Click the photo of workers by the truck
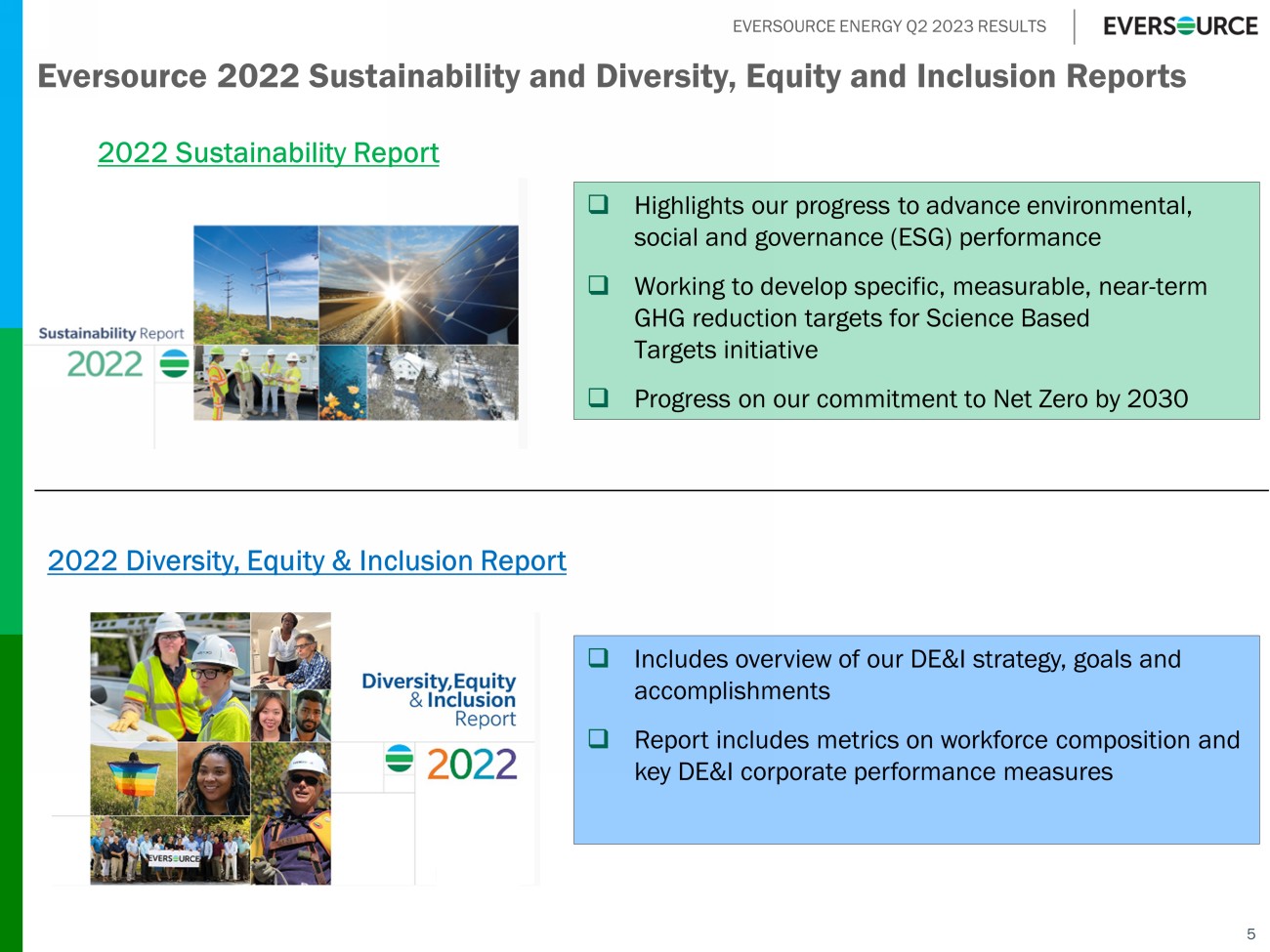Viewport: 1270px width, 952px height. (255, 383)
